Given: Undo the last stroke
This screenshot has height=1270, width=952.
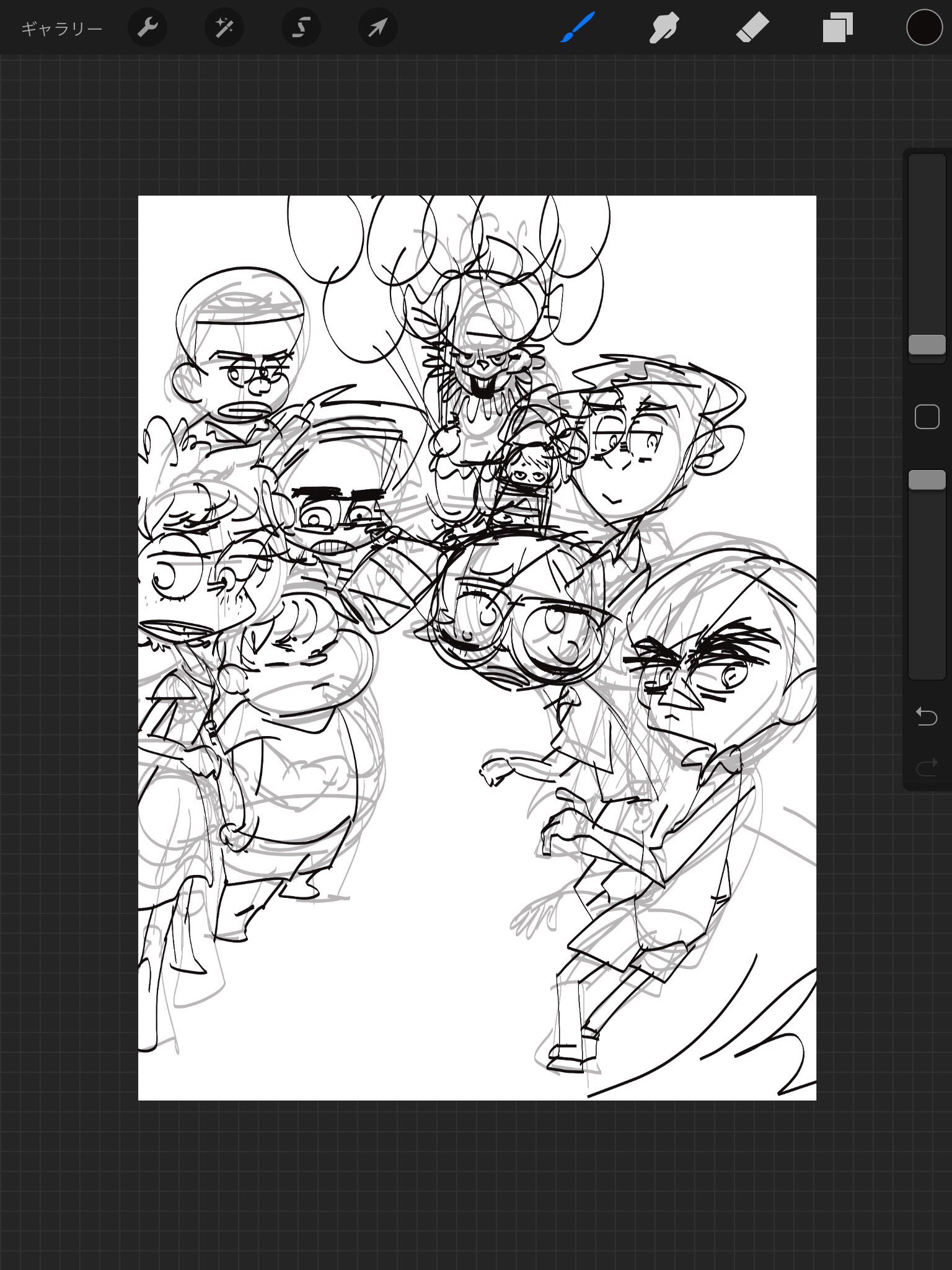Looking at the screenshot, I should click(x=927, y=717).
